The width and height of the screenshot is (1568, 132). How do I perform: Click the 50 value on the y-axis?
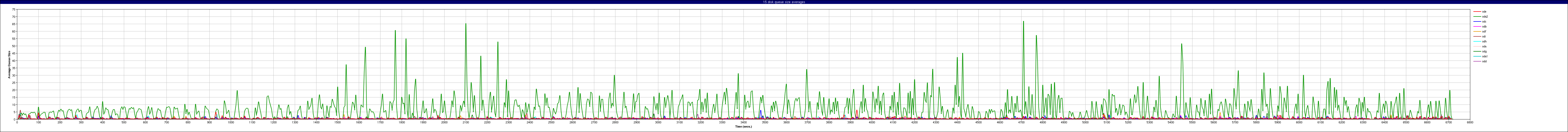pyautogui.click(x=14, y=46)
